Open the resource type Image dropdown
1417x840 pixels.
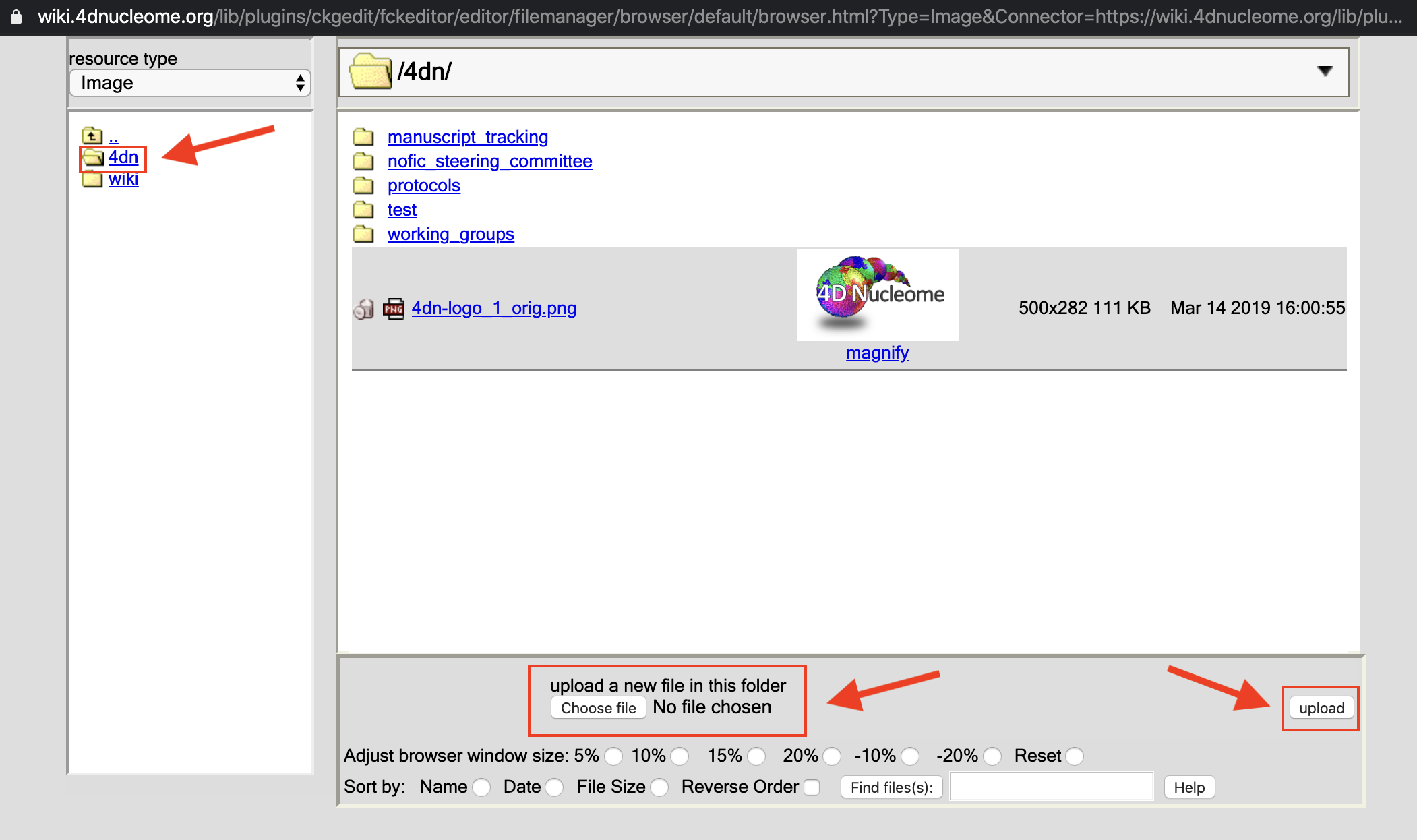[x=190, y=83]
